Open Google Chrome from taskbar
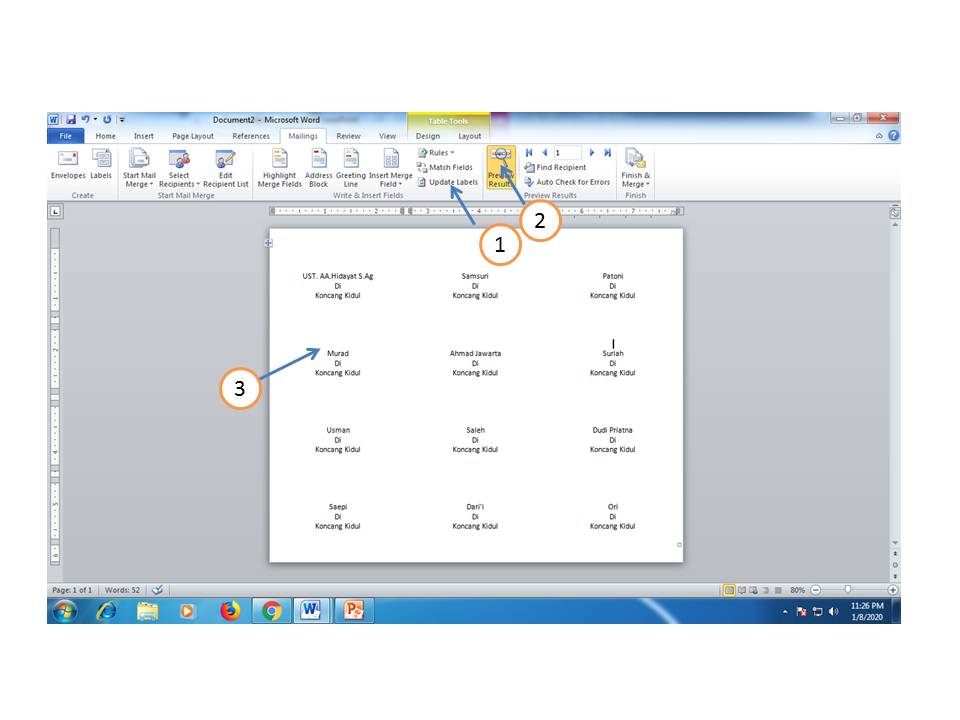960x720 pixels. [x=271, y=611]
